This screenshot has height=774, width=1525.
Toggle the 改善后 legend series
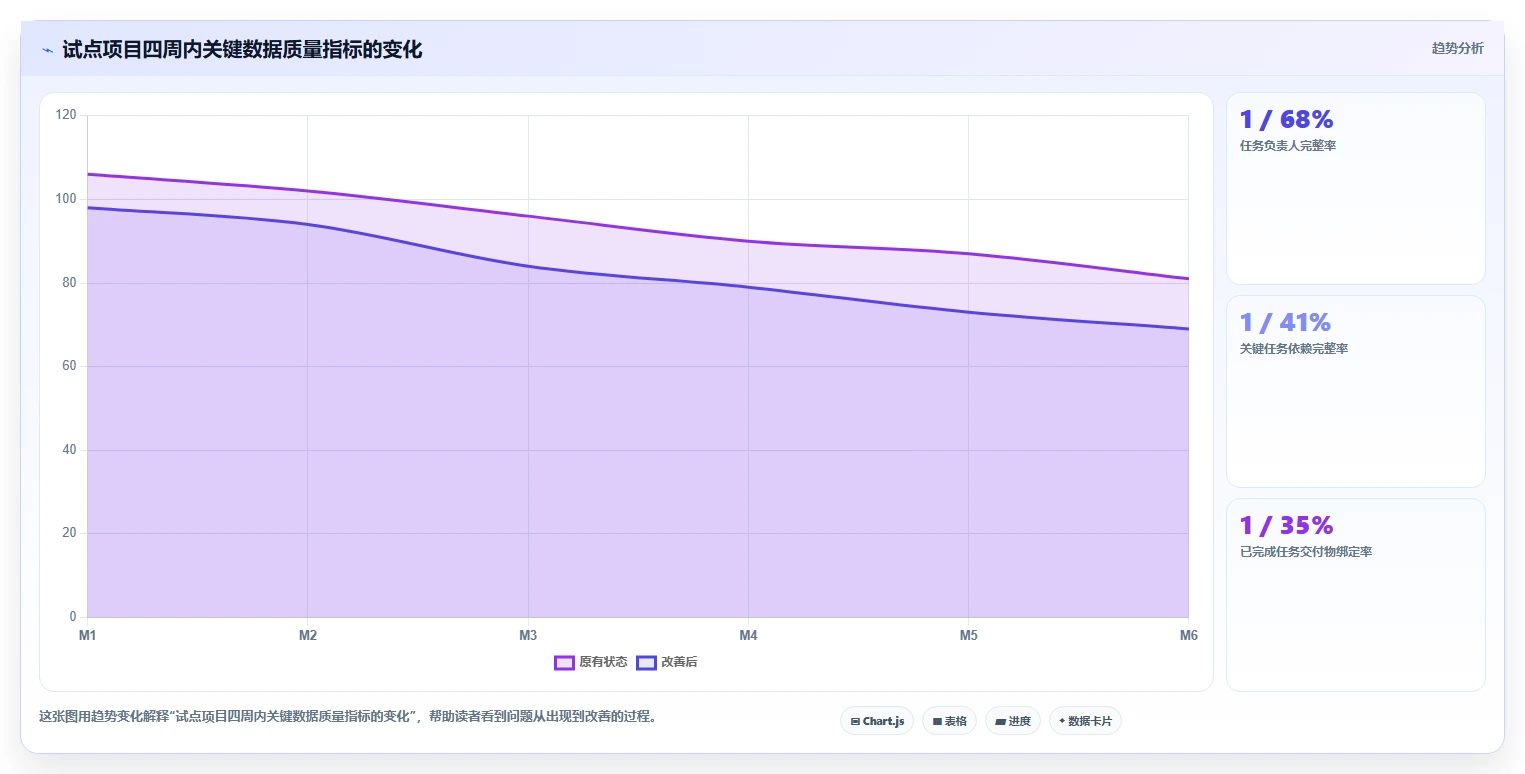click(667, 662)
